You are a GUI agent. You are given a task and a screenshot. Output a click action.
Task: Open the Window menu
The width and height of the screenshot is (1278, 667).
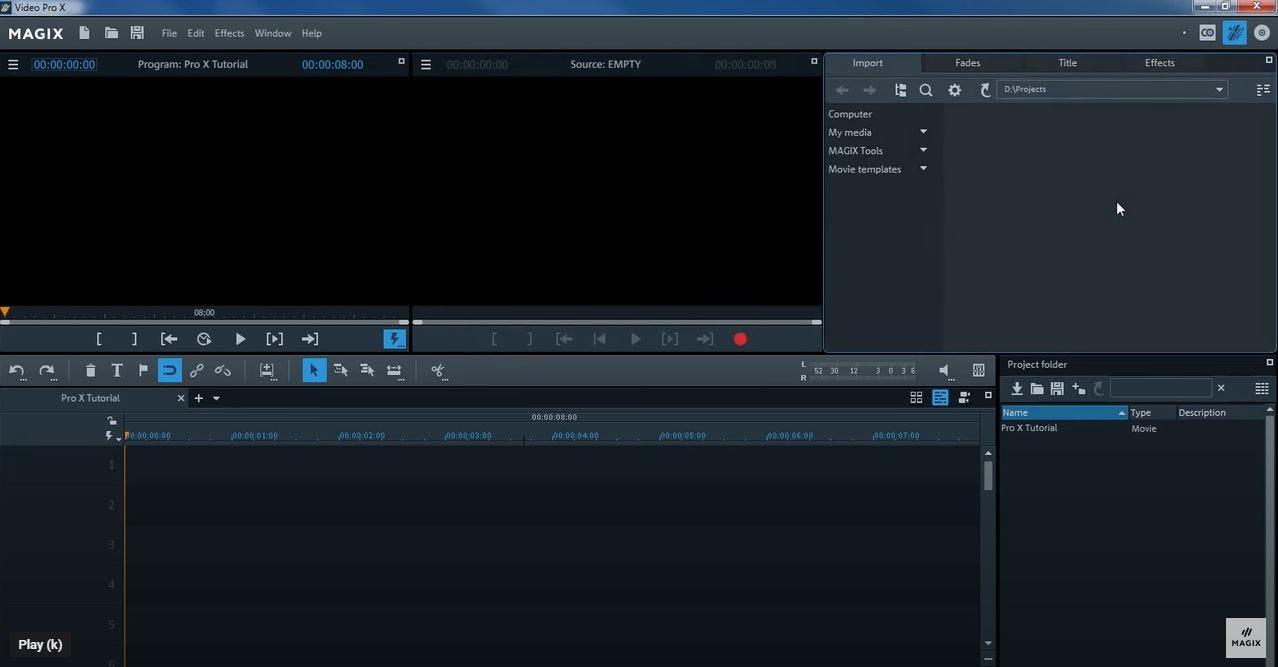tap(272, 33)
